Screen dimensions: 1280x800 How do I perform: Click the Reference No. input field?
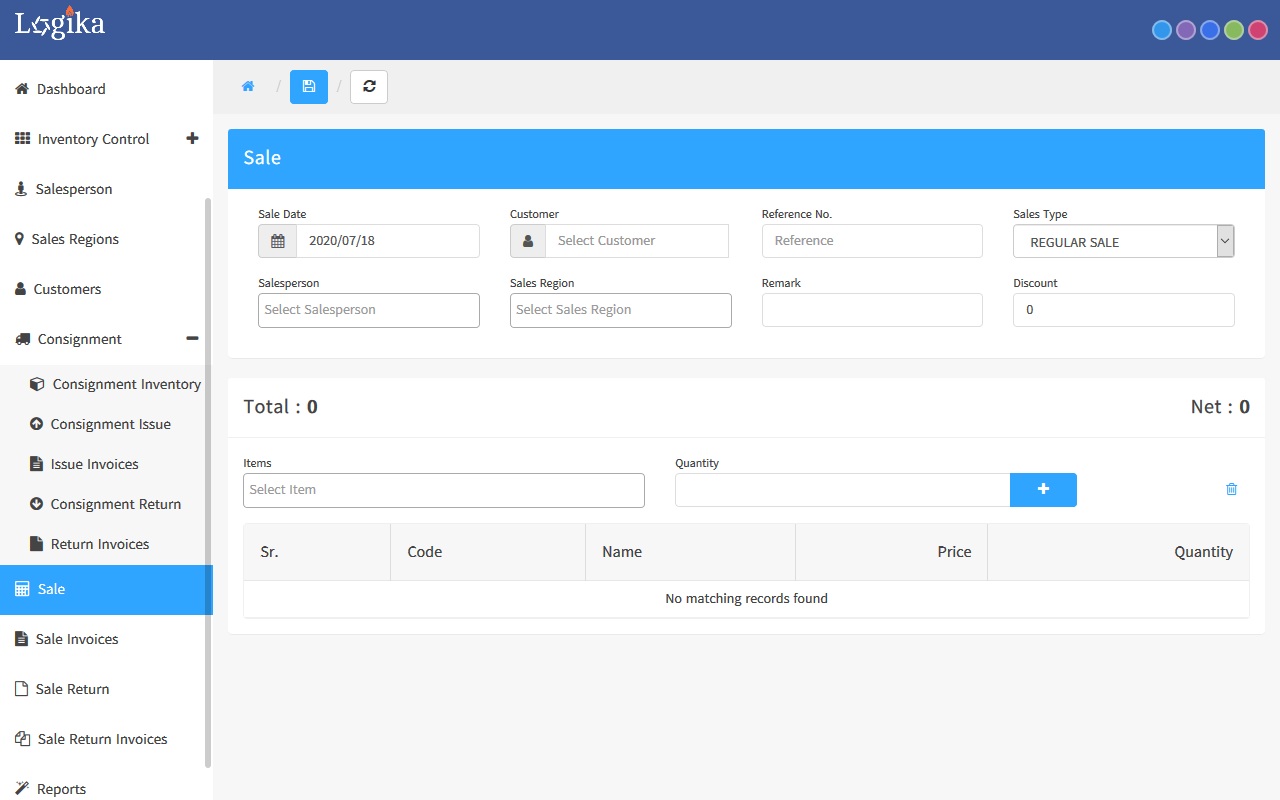click(872, 241)
